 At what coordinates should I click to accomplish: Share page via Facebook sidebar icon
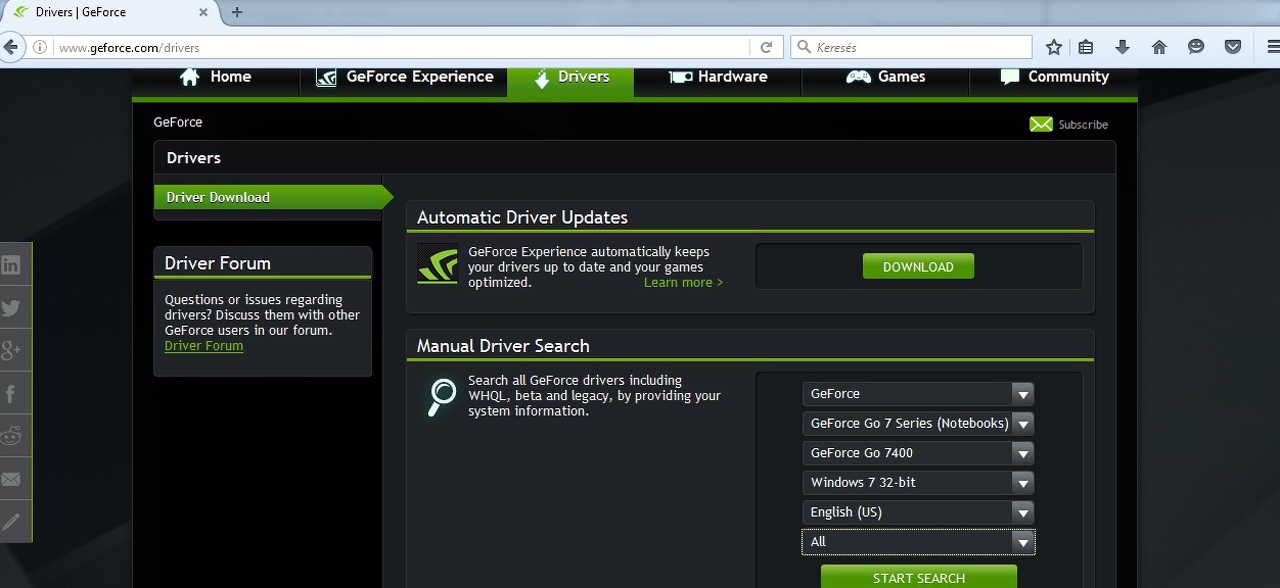click(x=12, y=394)
